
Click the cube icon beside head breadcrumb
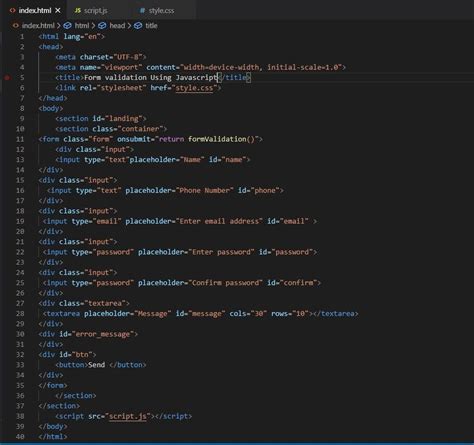click(102, 26)
